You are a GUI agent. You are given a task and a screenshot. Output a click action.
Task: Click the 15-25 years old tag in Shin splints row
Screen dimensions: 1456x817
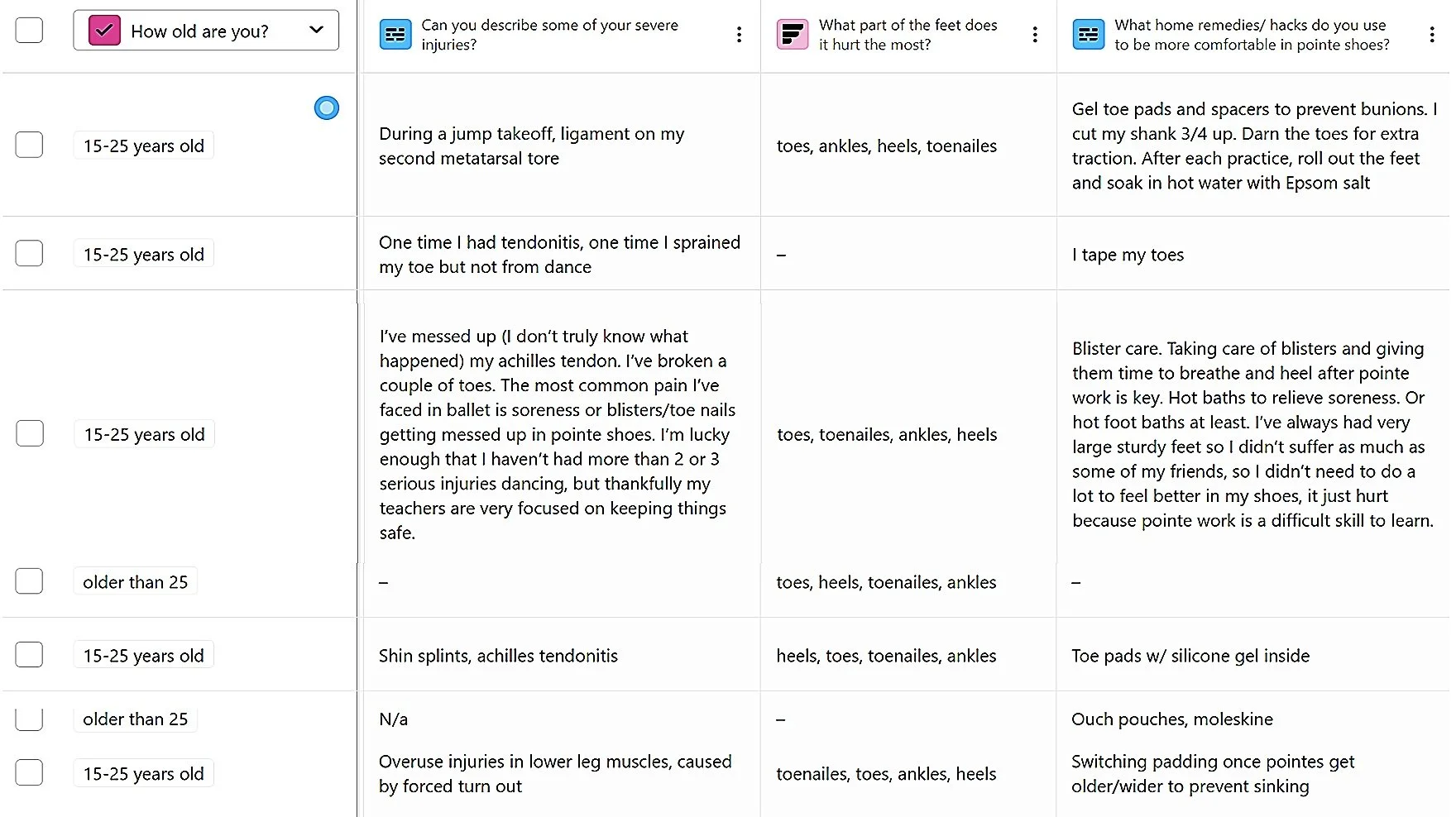[x=143, y=655]
